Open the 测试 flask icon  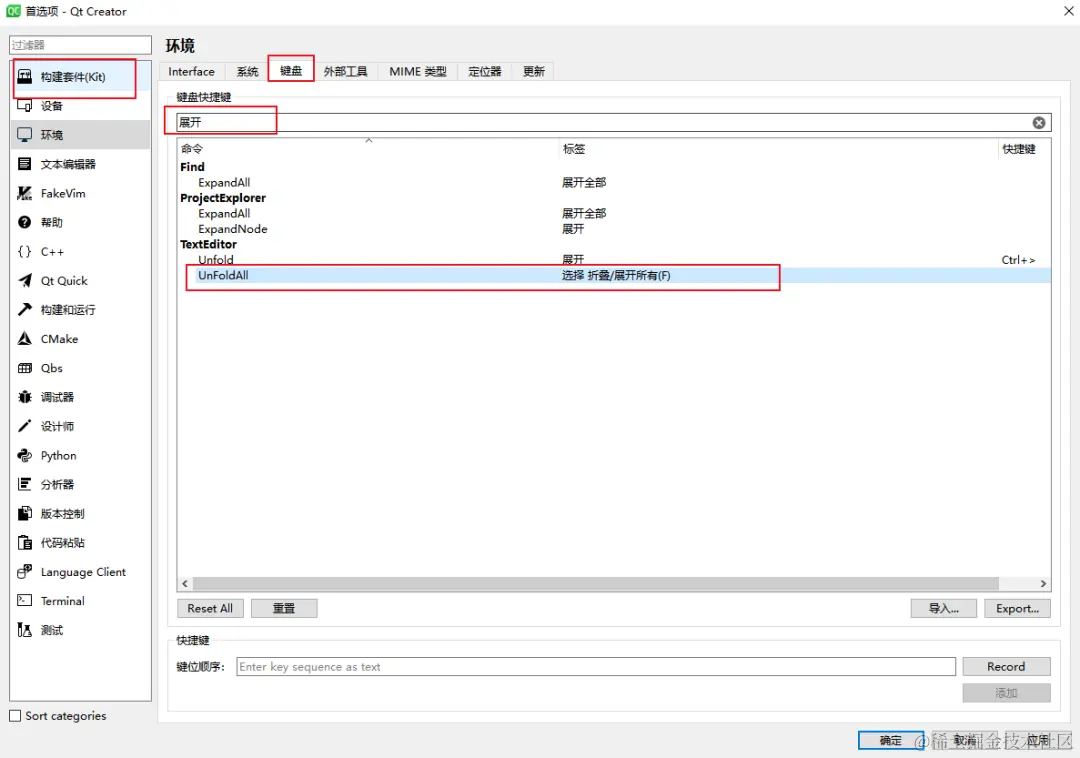(x=25, y=630)
